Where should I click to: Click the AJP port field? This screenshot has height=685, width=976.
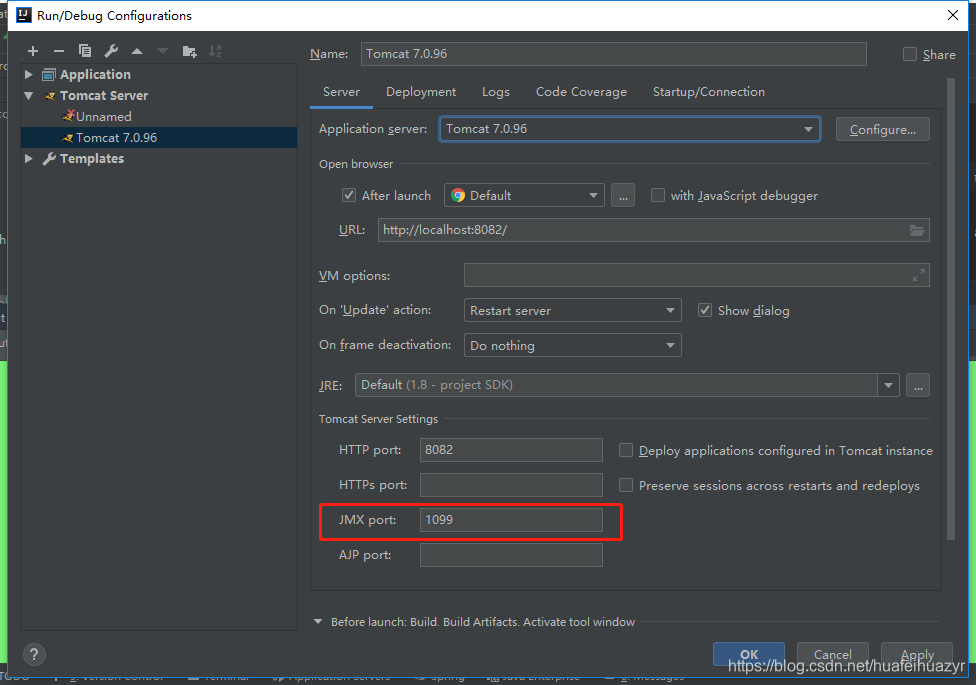click(x=511, y=555)
